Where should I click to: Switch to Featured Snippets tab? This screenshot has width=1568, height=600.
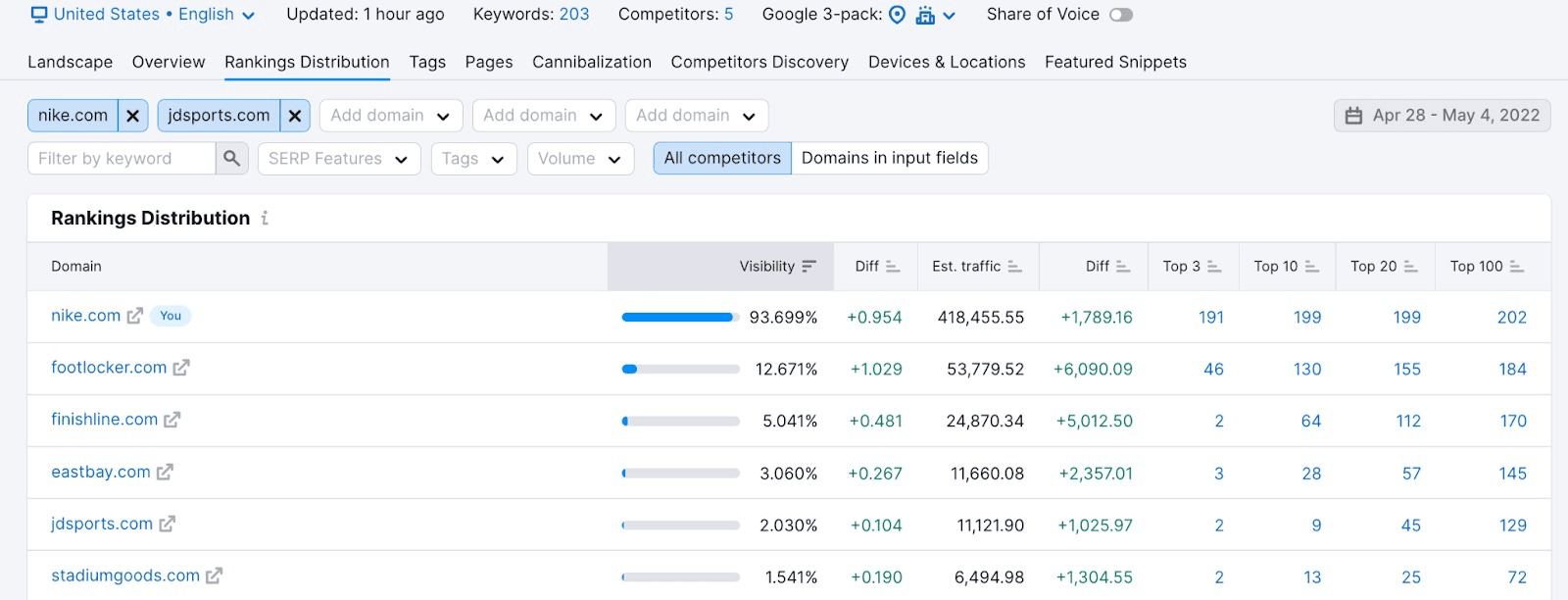tap(1115, 62)
